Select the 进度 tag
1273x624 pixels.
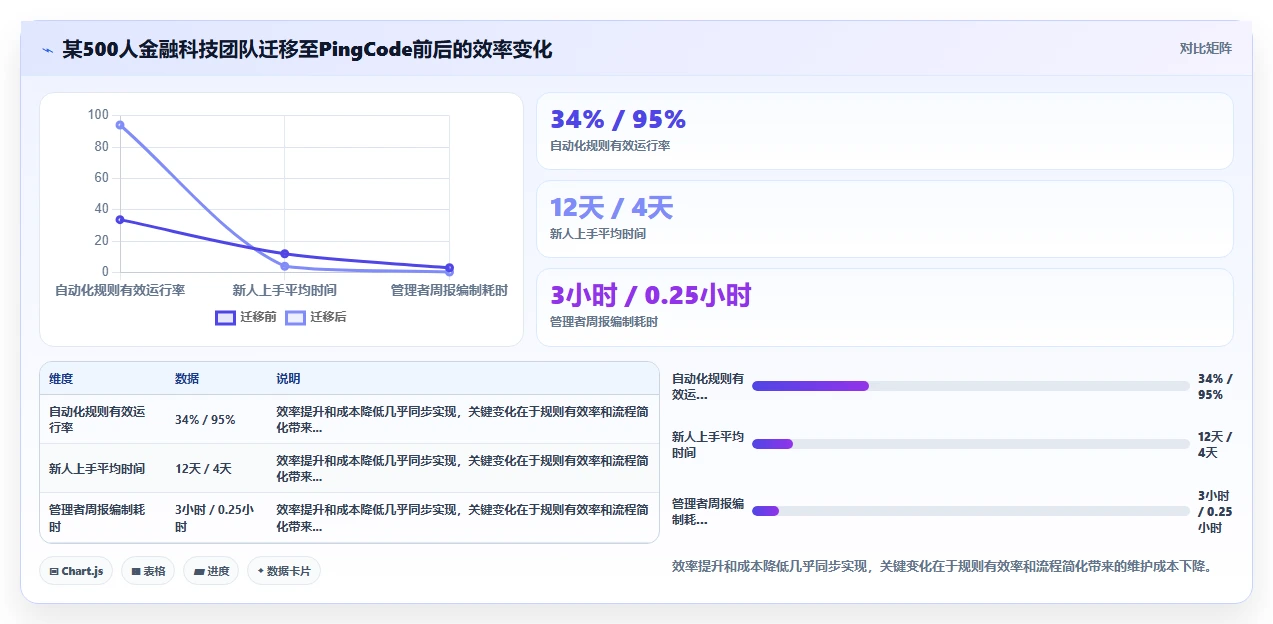coord(211,571)
